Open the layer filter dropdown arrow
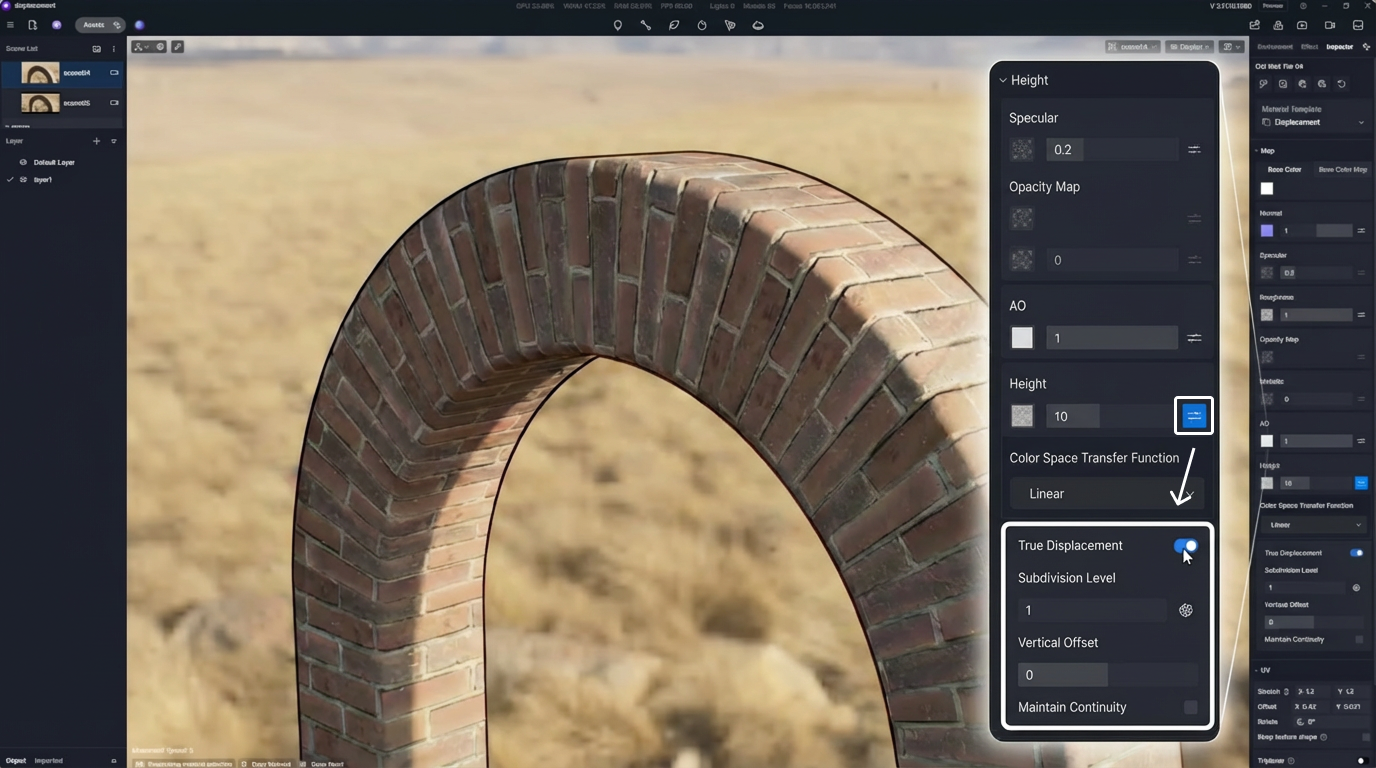1376x768 pixels. (x=113, y=141)
